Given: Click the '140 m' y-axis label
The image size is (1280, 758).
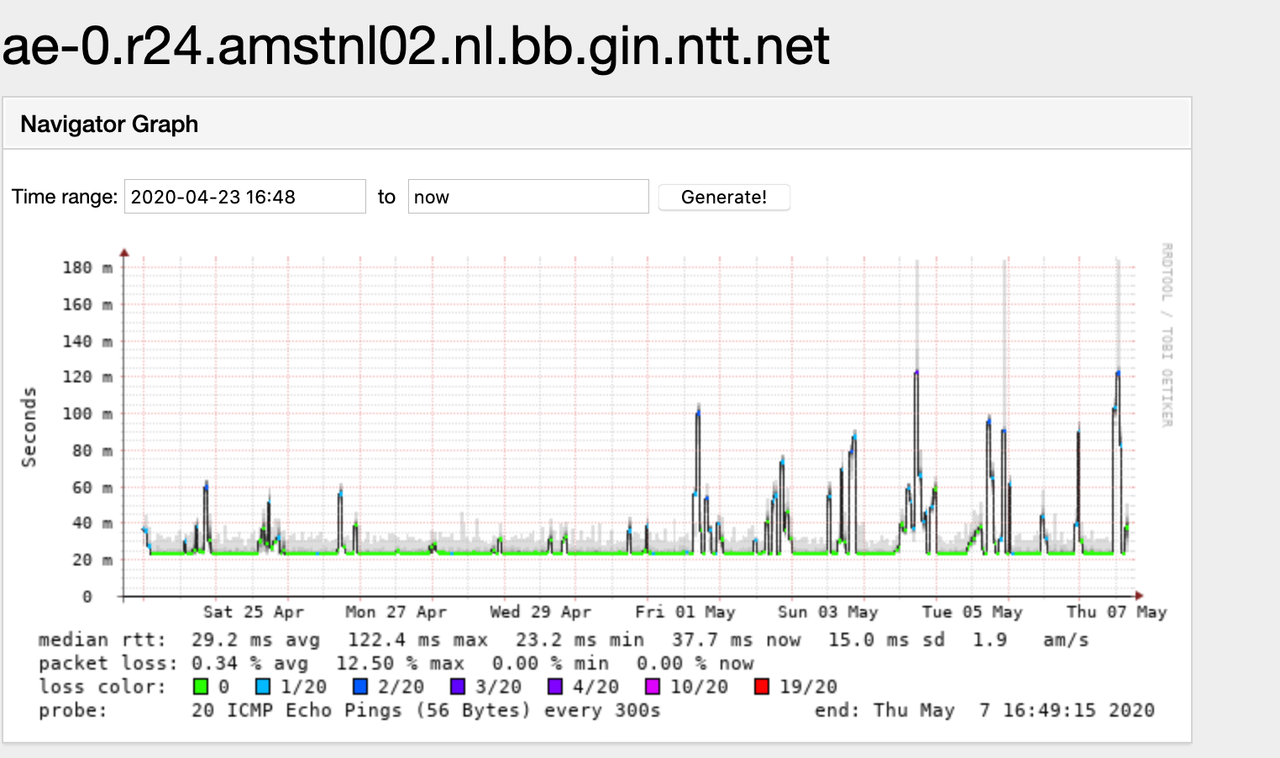Looking at the screenshot, I should click(90, 341).
